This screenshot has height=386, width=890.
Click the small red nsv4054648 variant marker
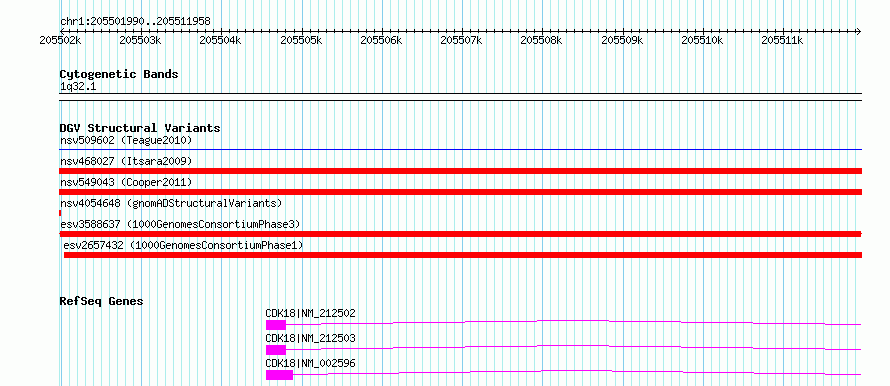click(x=60, y=213)
